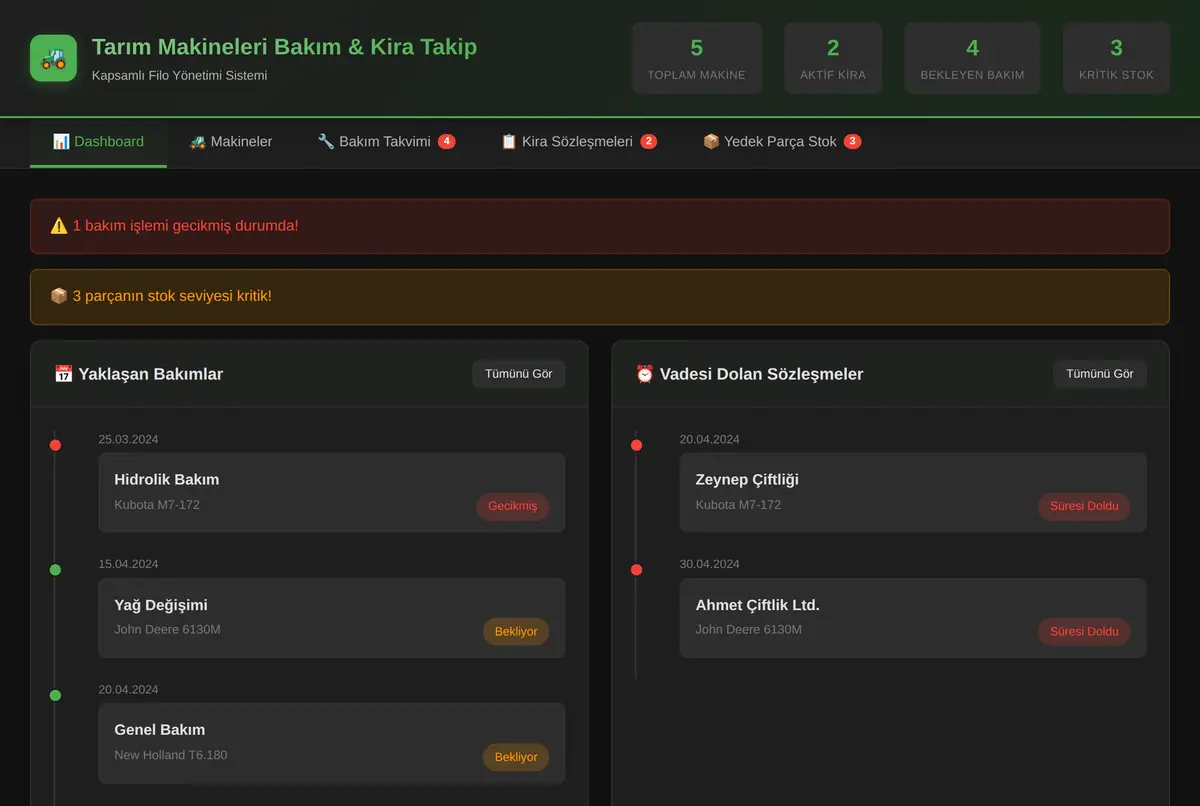Click the Bekleyen Bakım stat card

[972, 59]
